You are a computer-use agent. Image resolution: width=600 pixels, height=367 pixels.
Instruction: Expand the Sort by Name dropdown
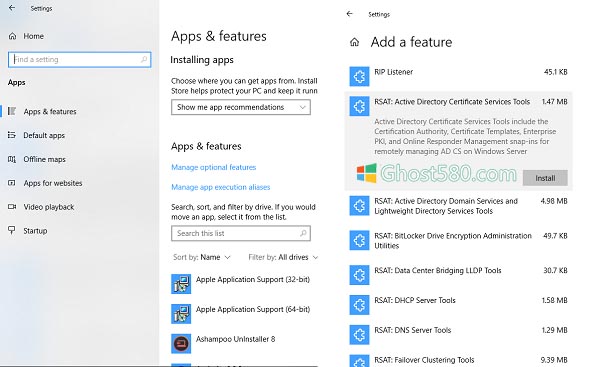click(x=202, y=257)
